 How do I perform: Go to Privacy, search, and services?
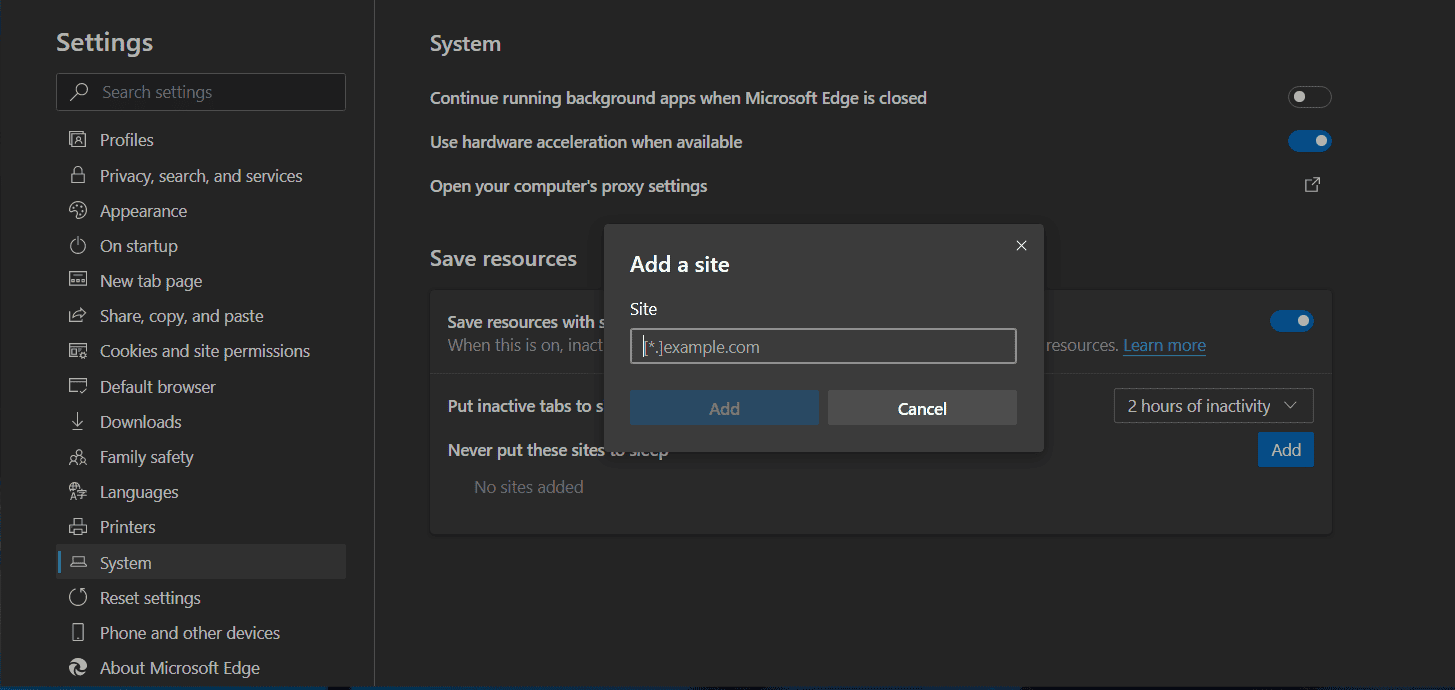[201, 175]
